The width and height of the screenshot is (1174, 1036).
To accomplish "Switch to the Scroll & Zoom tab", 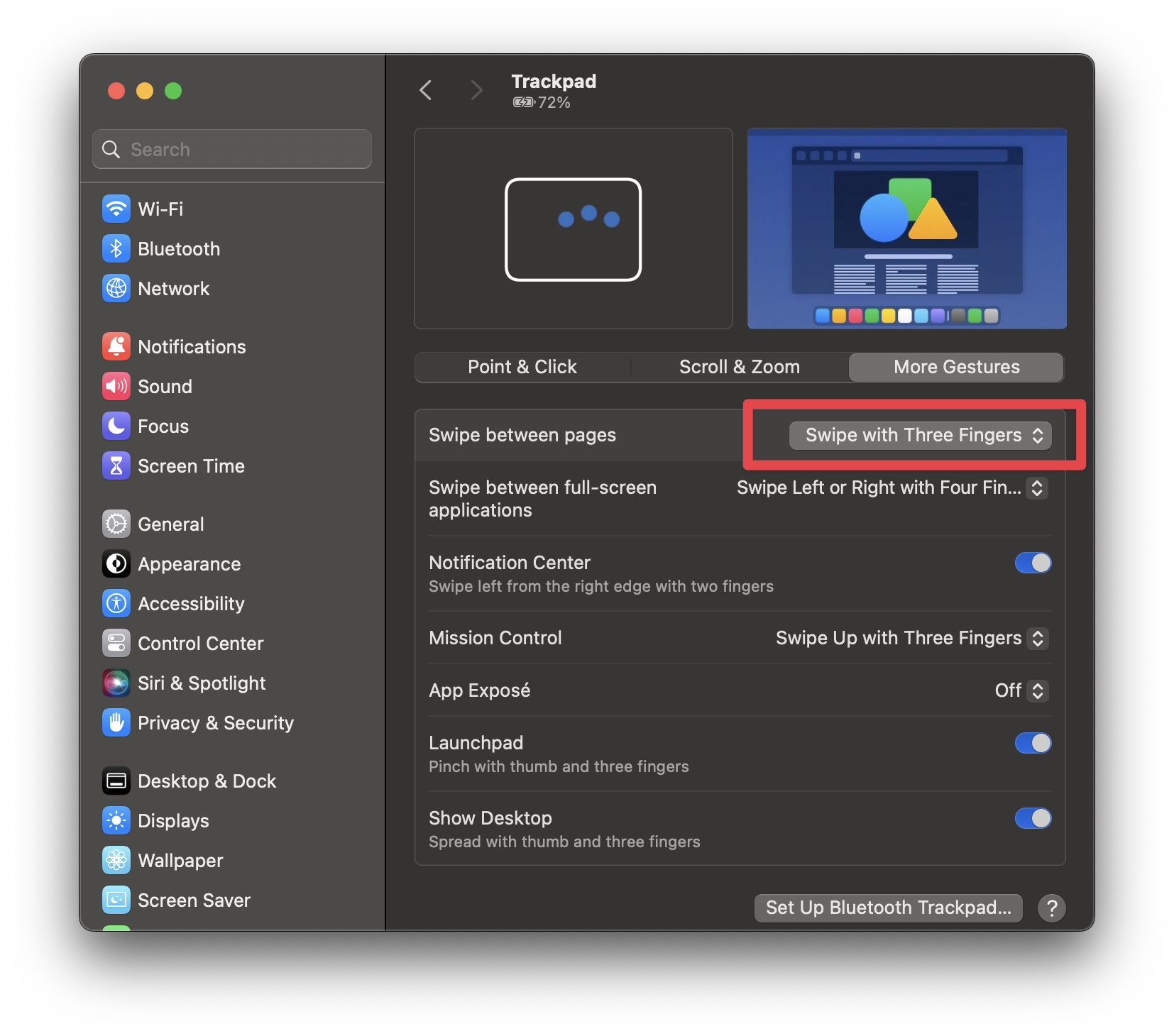I will click(x=739, y=367).
